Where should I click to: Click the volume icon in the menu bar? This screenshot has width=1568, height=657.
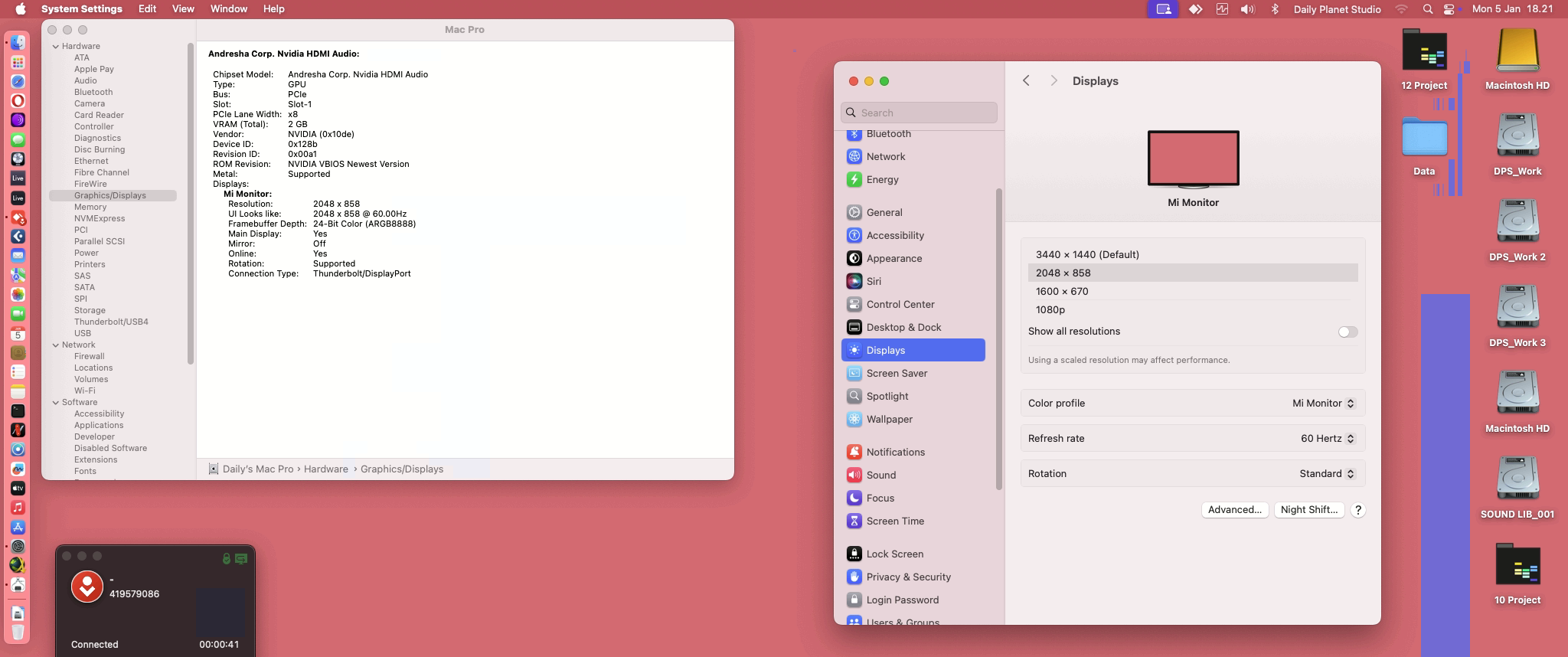coord(1248,9)
